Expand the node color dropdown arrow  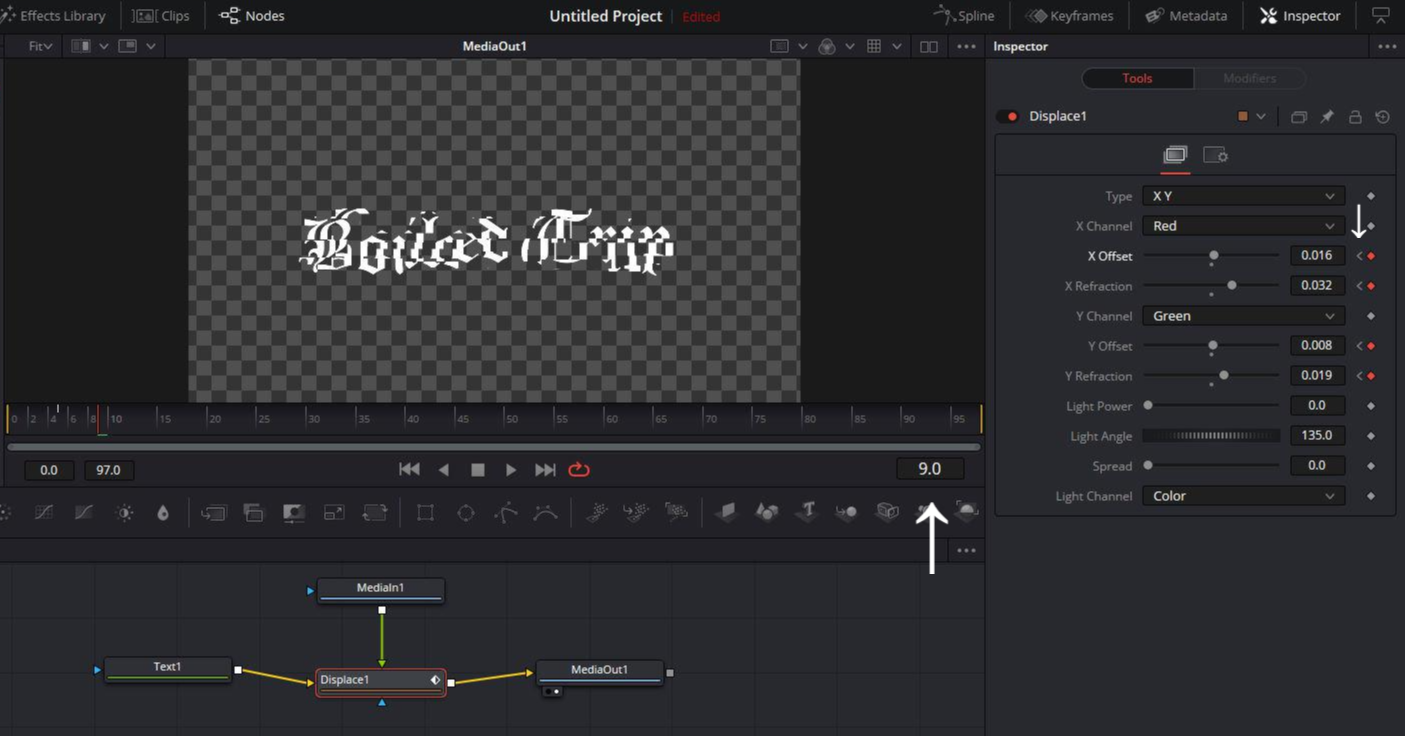point(1261,117)
